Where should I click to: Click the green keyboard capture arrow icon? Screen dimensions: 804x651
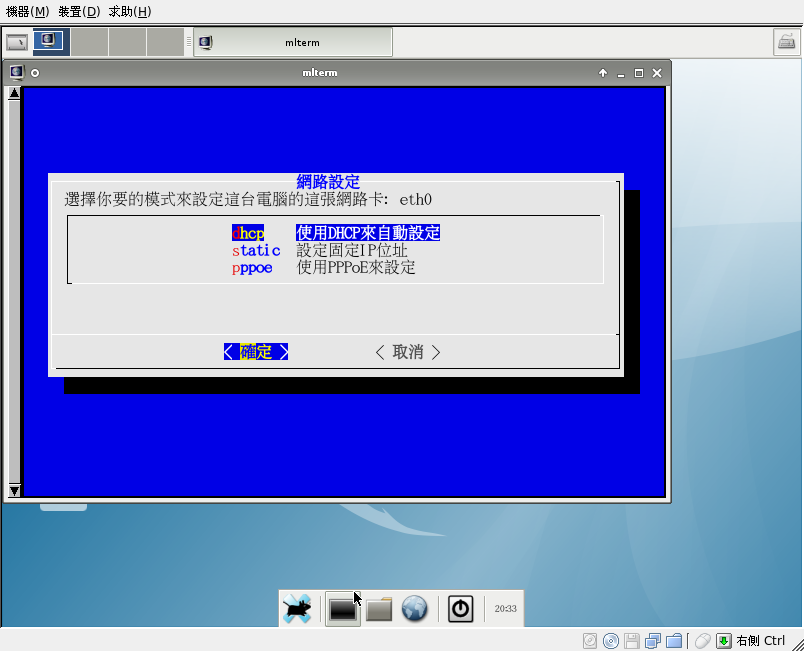[x=723, y=641]
